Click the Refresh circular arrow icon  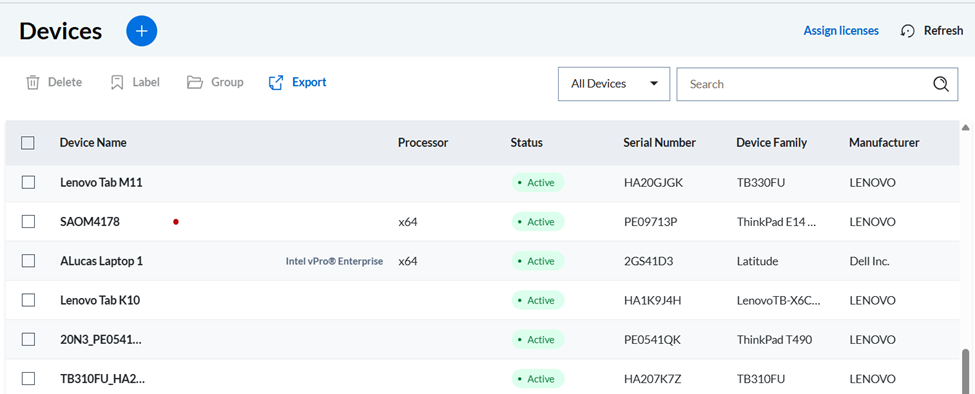[908, 31]
